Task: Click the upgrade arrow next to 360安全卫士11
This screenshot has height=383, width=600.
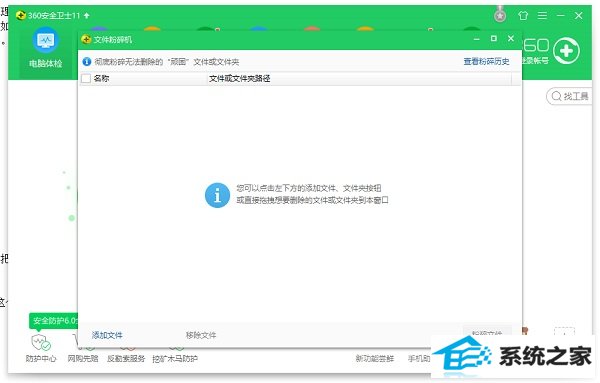Action: click(x=87, y=15)
